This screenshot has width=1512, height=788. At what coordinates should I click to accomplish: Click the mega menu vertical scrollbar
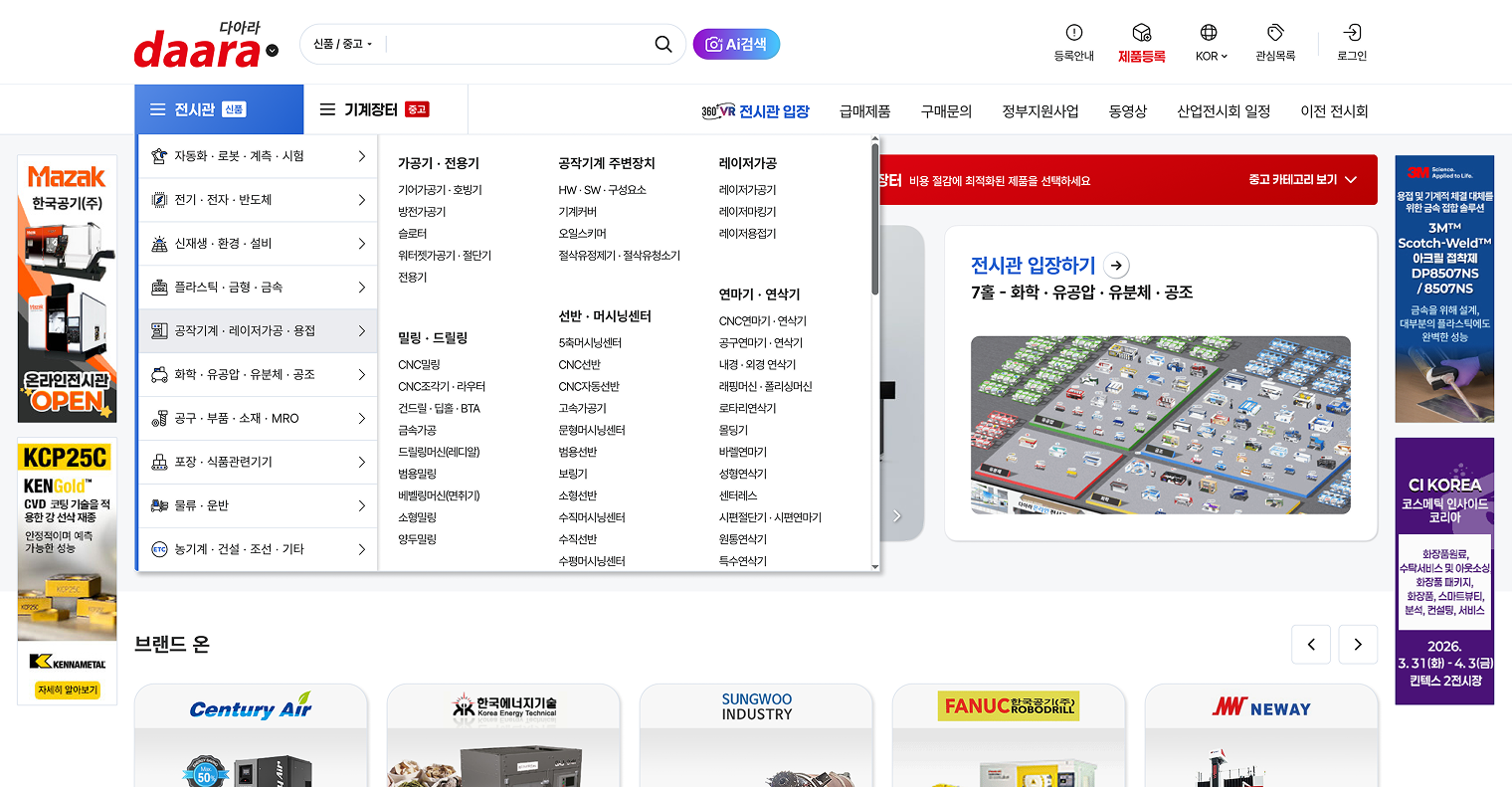coord(875,219)
